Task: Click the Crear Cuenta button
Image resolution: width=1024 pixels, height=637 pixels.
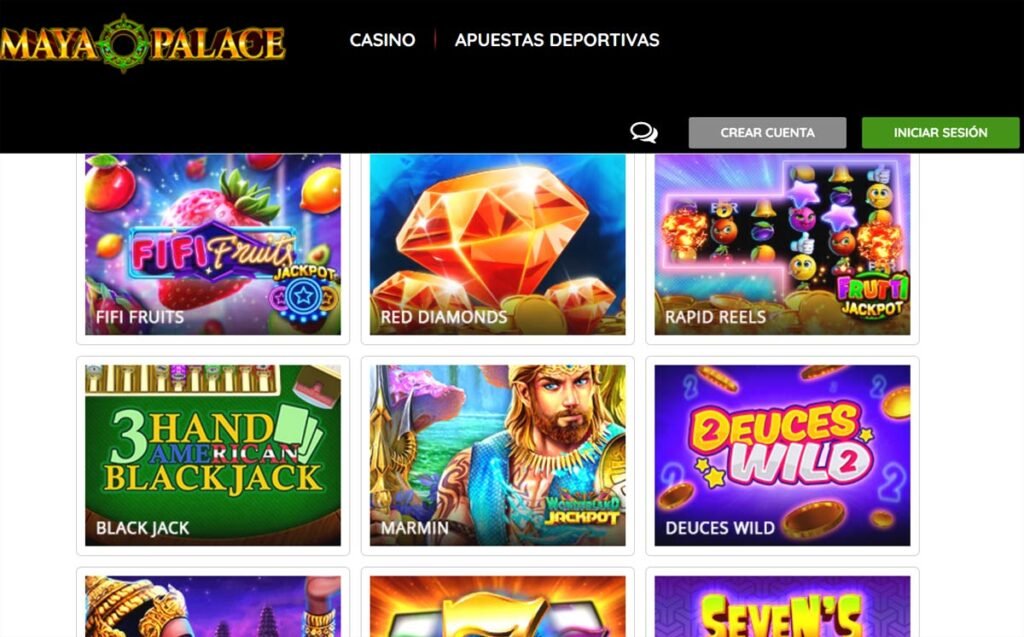Action: click(767, 133)
